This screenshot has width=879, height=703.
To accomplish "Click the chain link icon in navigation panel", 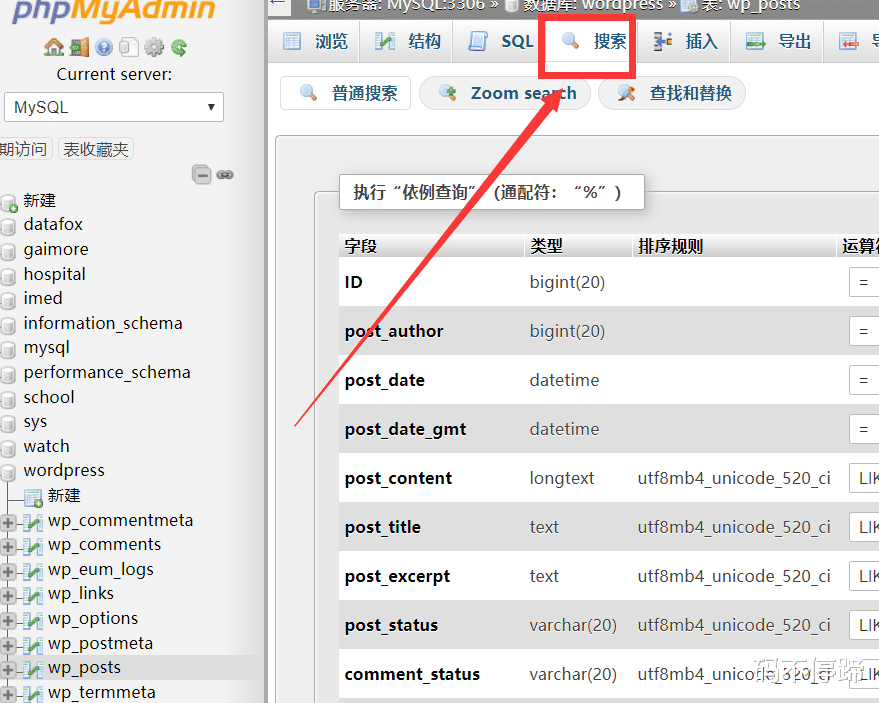I will [225, 174].
